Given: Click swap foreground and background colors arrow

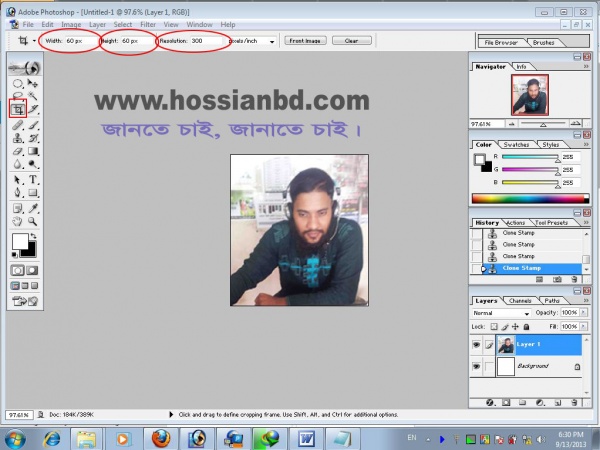Looking at the screenshot, I should click(34, 236).
